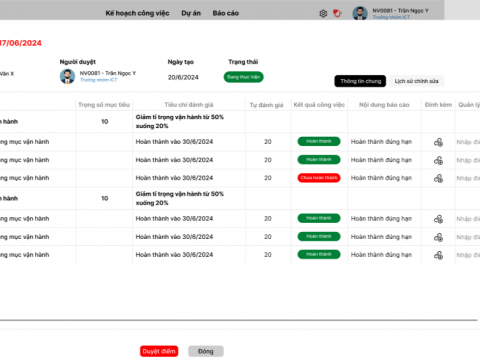Switch to the Lịch sử chỉnh sửa tab

417,81
